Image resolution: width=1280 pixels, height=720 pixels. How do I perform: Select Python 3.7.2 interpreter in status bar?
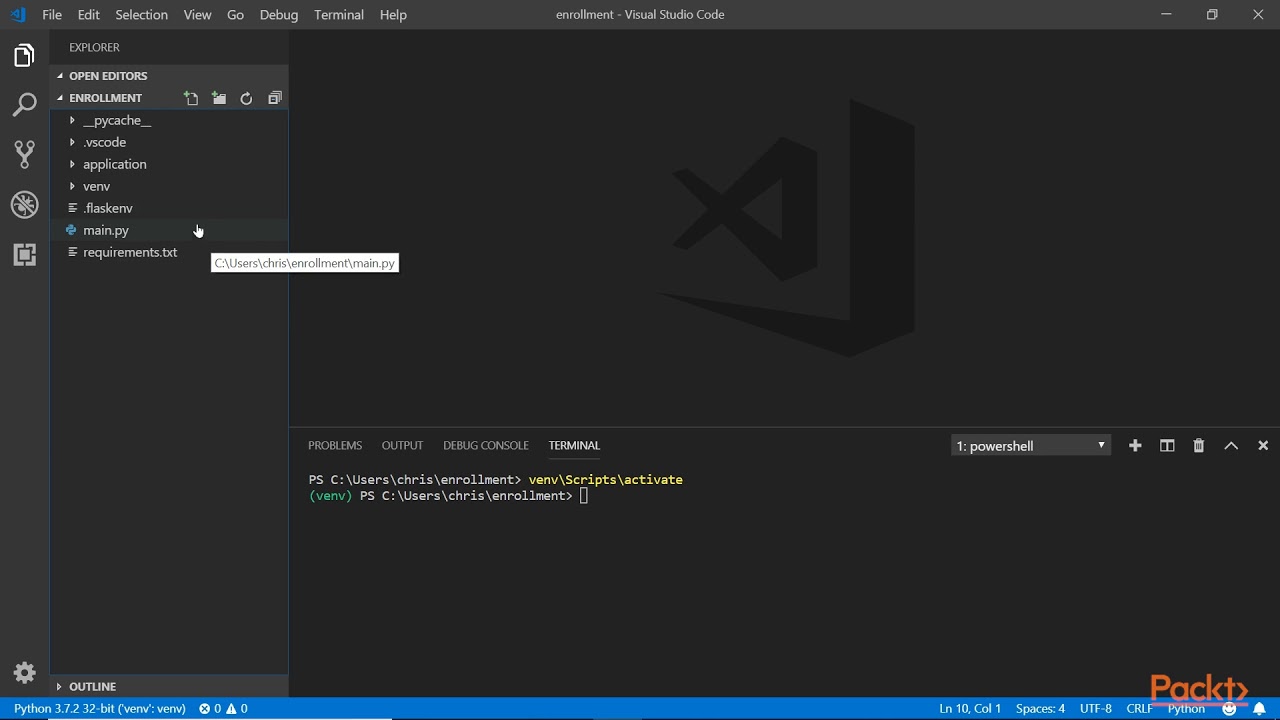[100, 709]
